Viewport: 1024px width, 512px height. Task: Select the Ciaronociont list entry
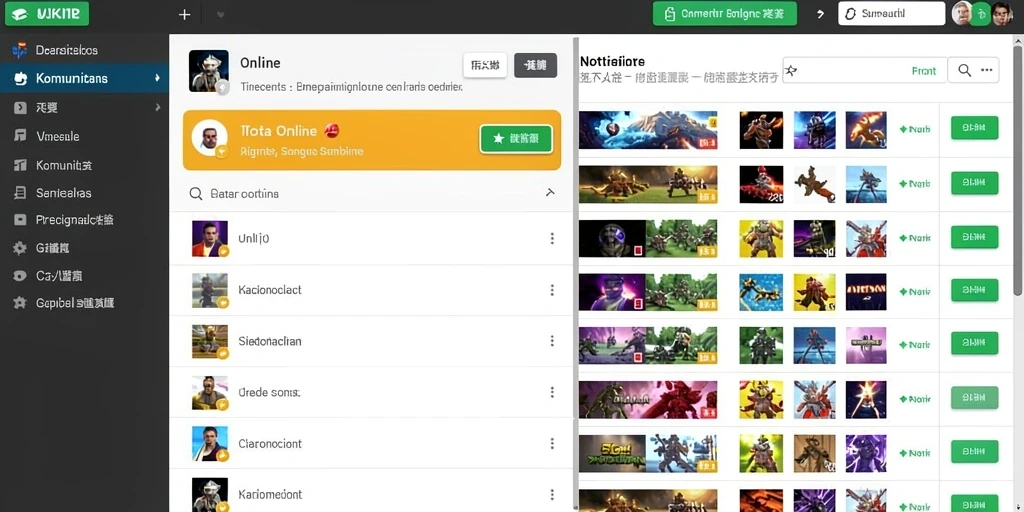tap(371, 443)
